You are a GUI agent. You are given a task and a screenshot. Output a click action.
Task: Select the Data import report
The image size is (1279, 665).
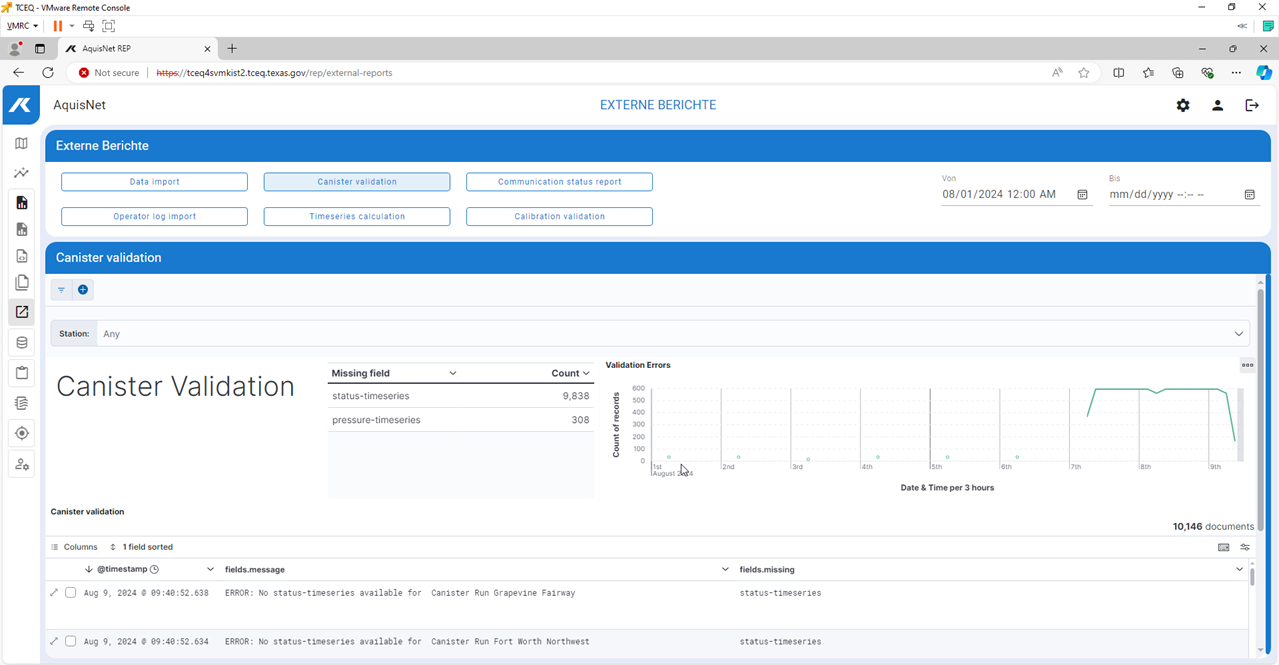154,182
